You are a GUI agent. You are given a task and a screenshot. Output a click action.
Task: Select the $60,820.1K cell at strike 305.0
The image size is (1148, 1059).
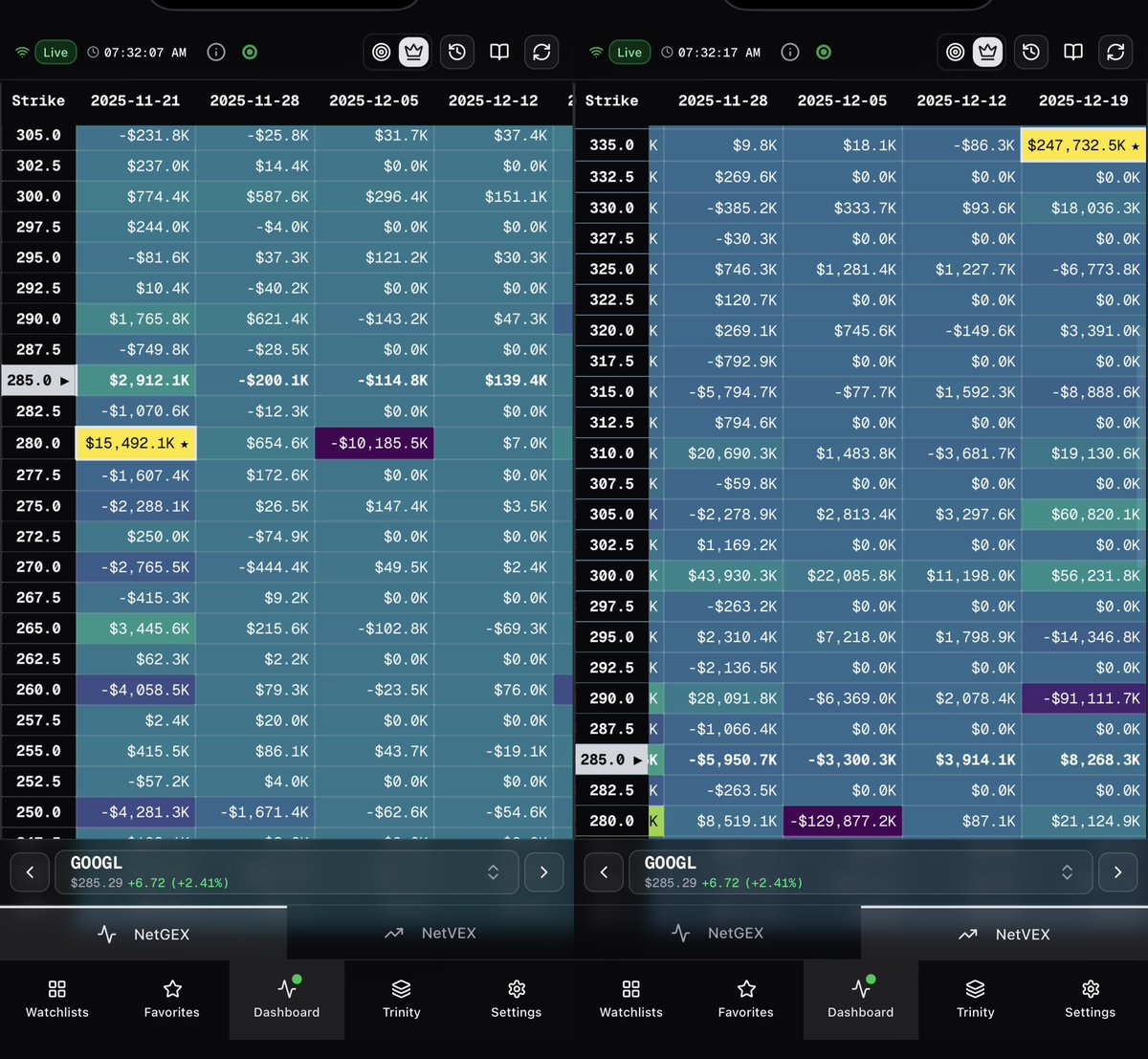tap(1083, 515)
